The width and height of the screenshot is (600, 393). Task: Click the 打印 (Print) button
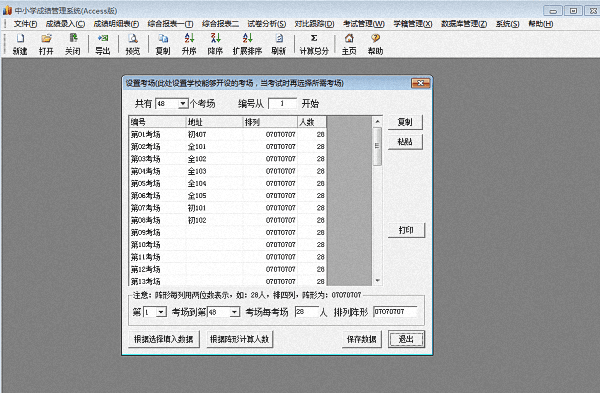(x=406, y=230)
